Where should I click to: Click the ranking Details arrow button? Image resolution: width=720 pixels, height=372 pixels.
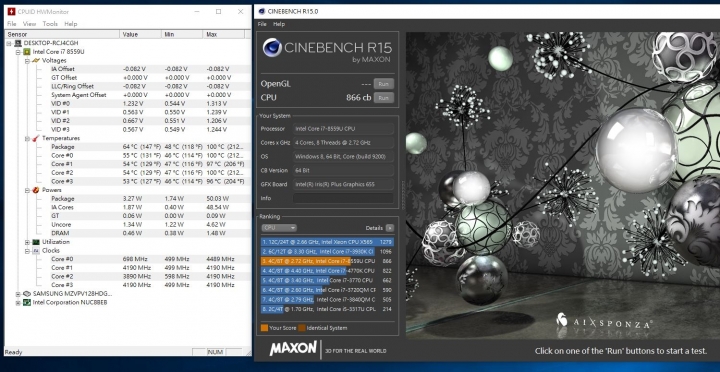(389, 228)
